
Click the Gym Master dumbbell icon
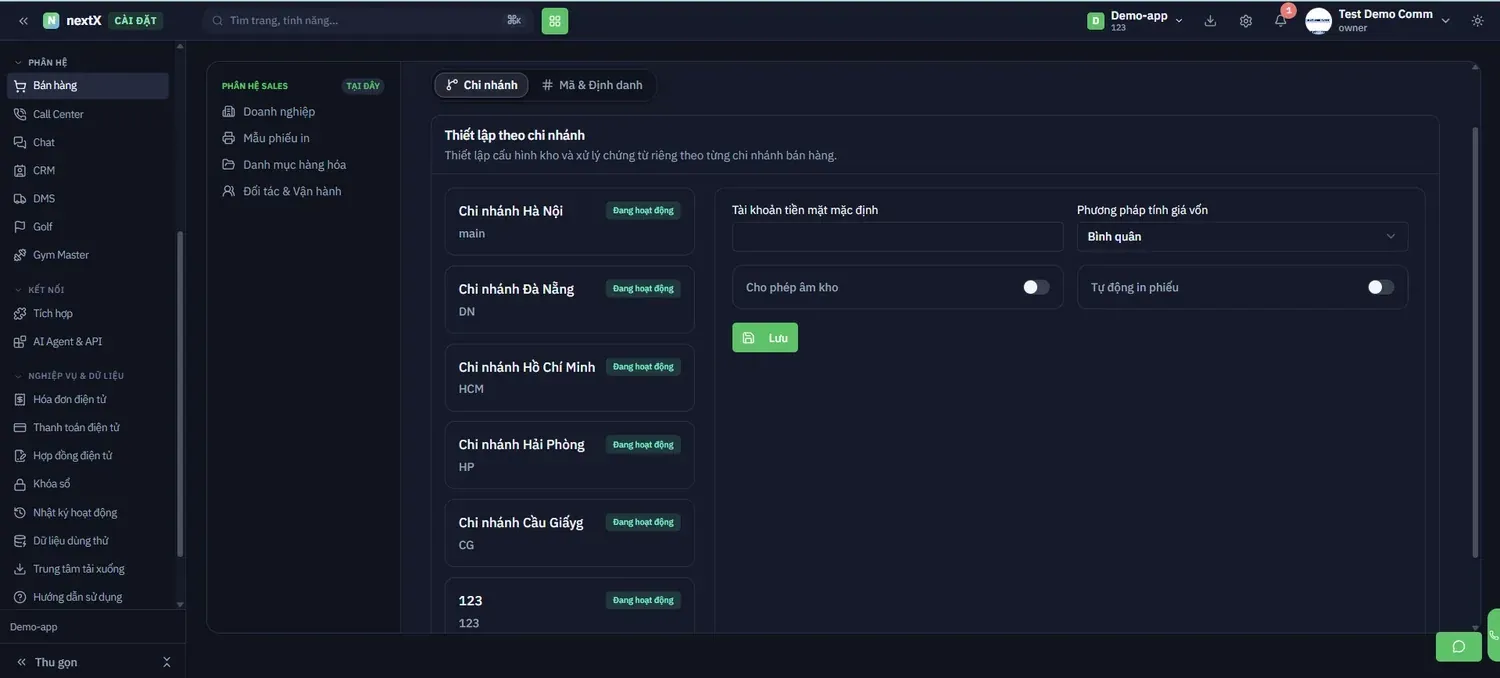[x=20, y=255]
